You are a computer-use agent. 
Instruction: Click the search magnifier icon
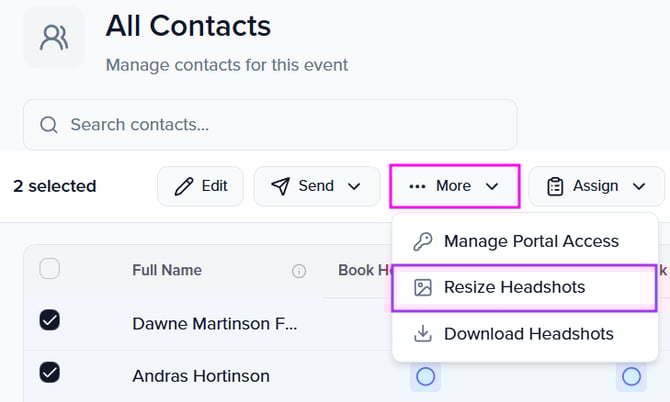pyautogui.click(x=48, y=125)
